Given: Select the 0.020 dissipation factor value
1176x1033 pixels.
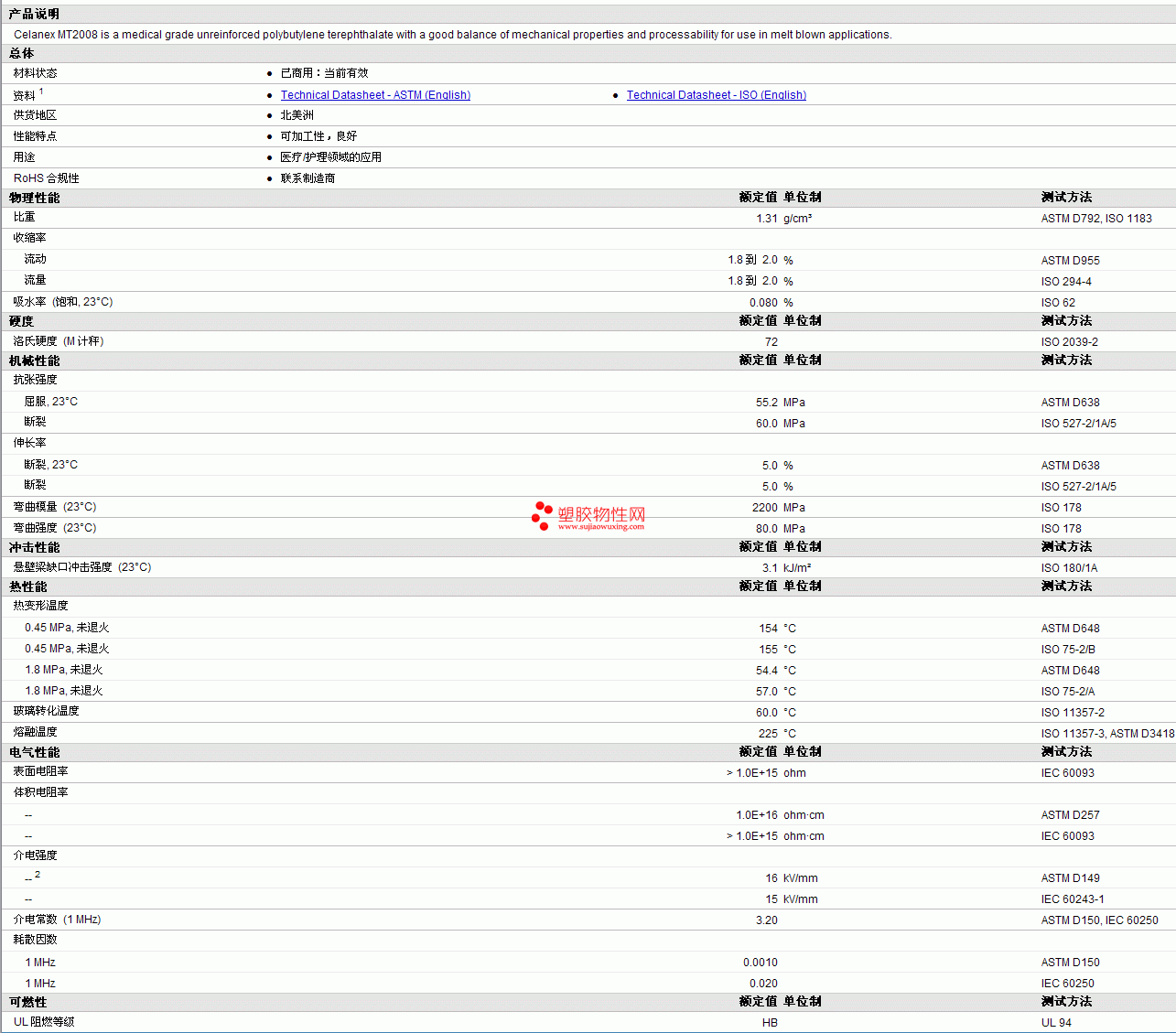Looking at the screenshot, I should (763, 984).
